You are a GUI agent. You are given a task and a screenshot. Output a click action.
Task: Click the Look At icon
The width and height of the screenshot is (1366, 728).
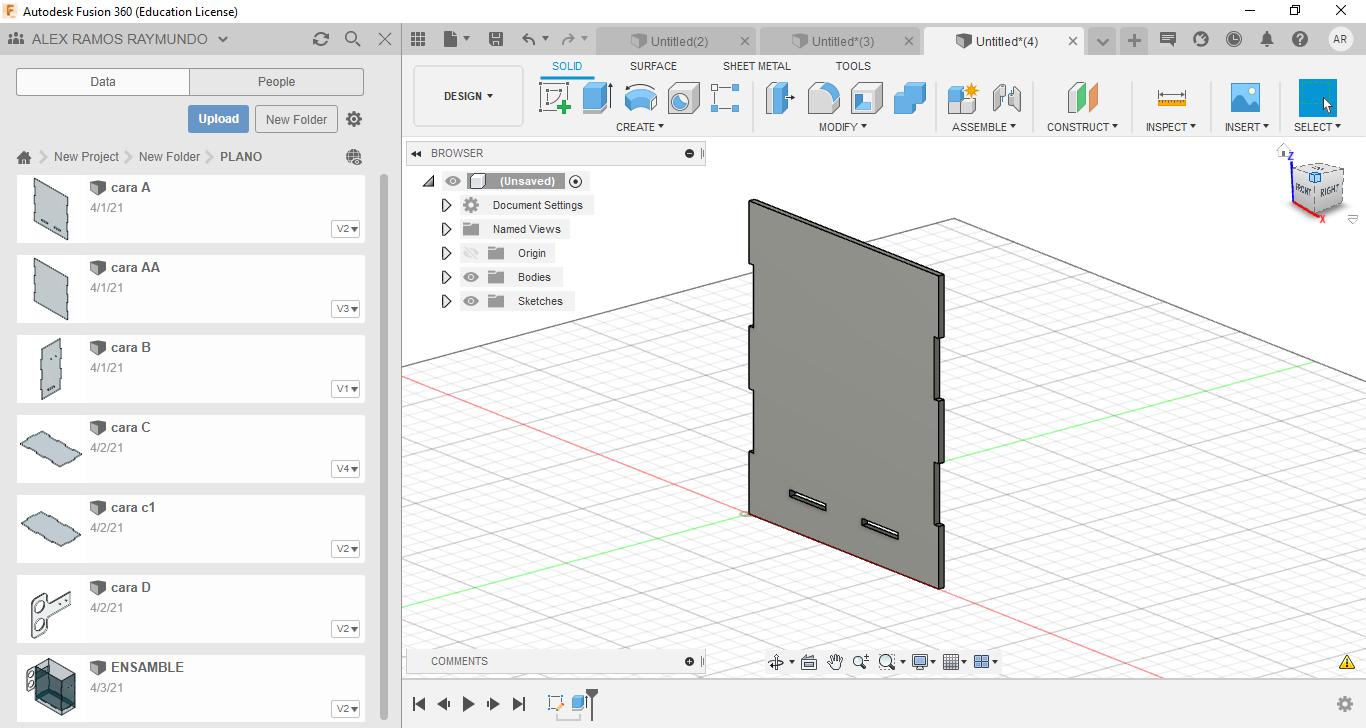click(x=809, y=662)
